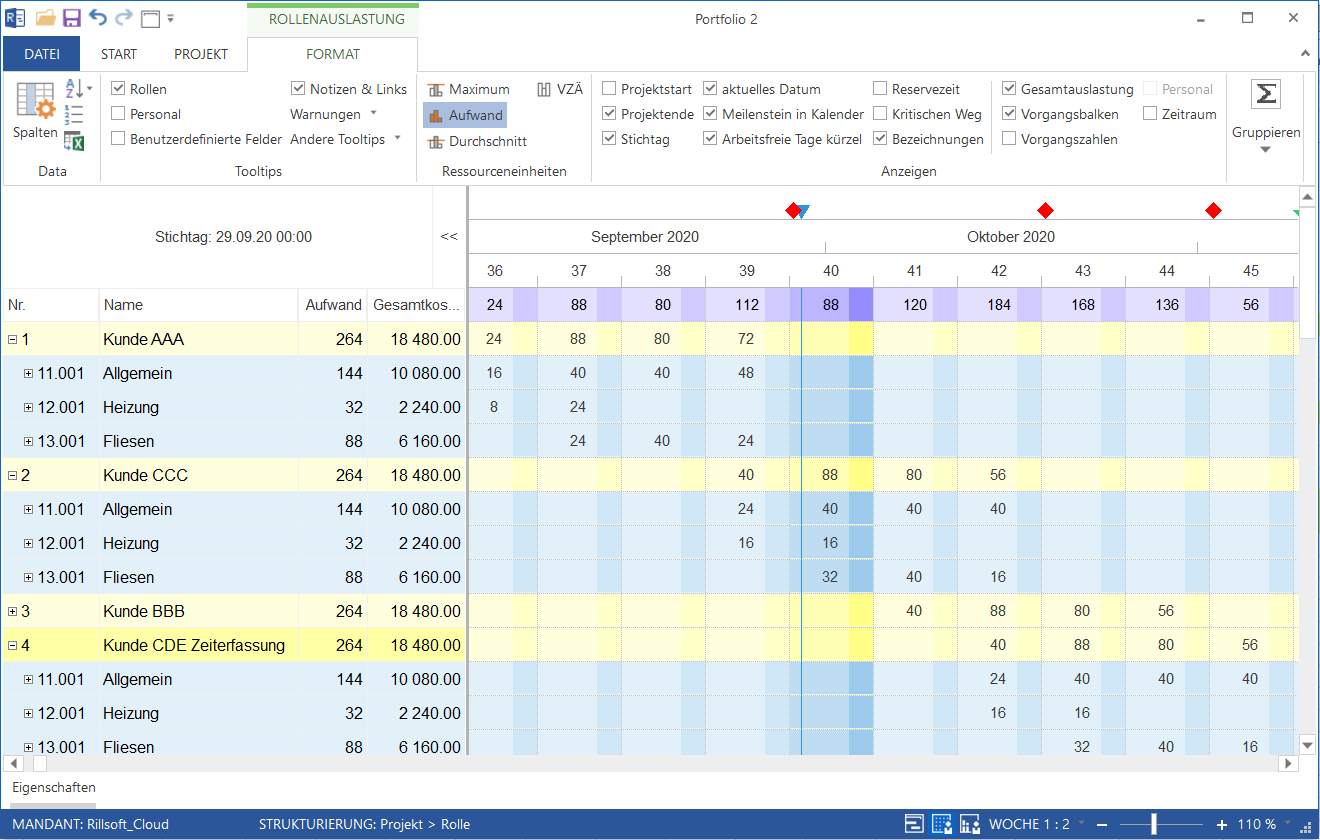This screenshot has width=1320, height=840.
Task: Uncheck the Gesamtauslastung checkbox
Action: 1009,89
